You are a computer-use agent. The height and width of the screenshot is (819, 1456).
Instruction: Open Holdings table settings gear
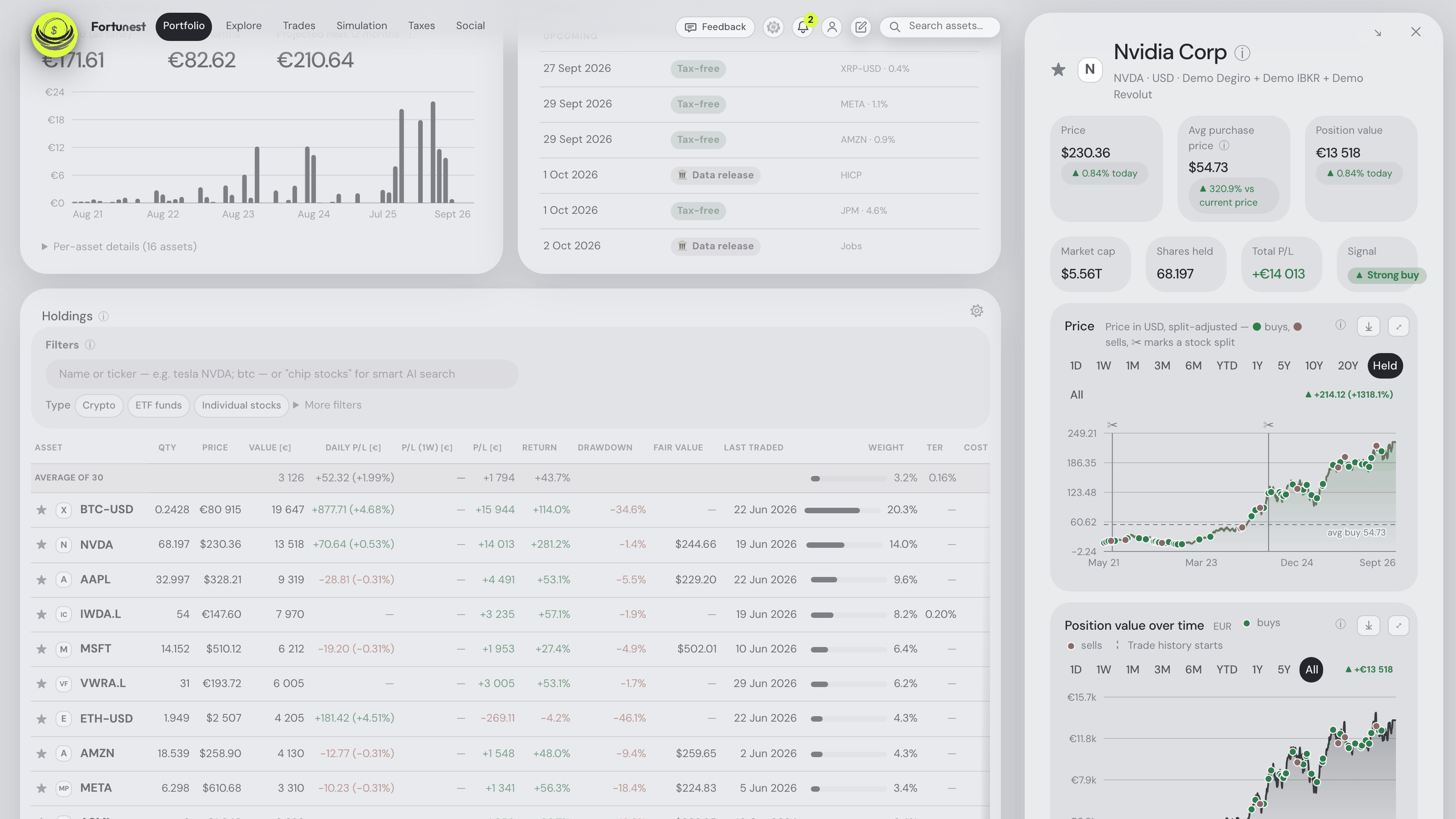pos(977,311)
